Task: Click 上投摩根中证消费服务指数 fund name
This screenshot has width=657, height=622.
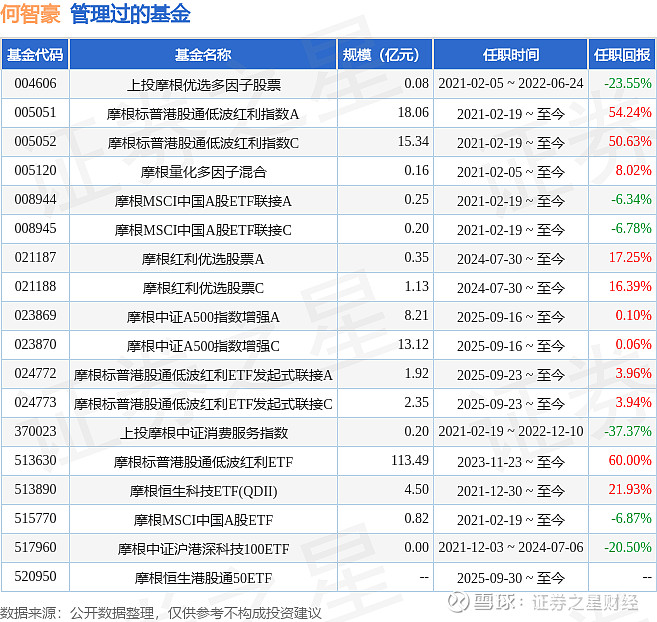Action: click(204, 432)
